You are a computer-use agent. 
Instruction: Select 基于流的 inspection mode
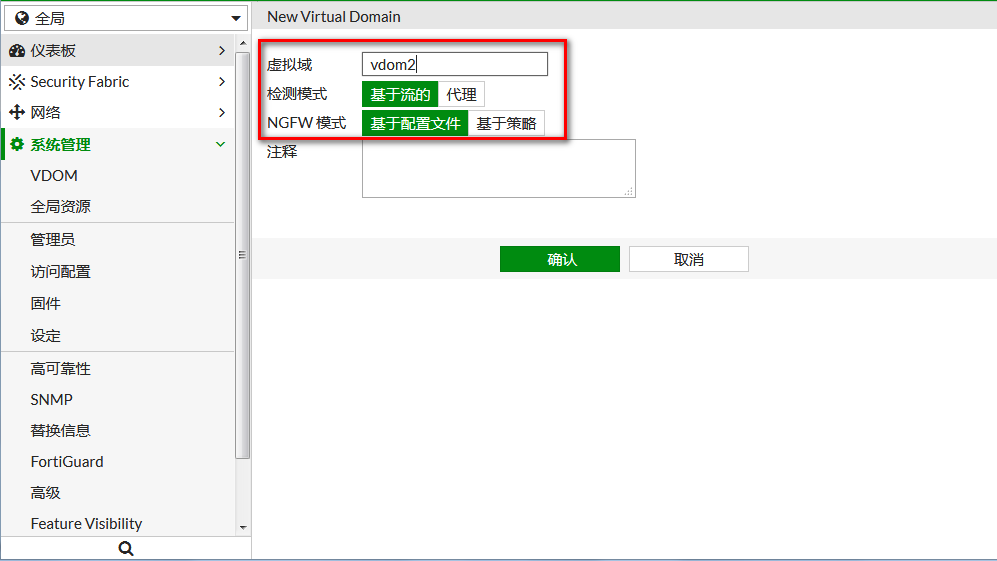(x=400, y=95)
